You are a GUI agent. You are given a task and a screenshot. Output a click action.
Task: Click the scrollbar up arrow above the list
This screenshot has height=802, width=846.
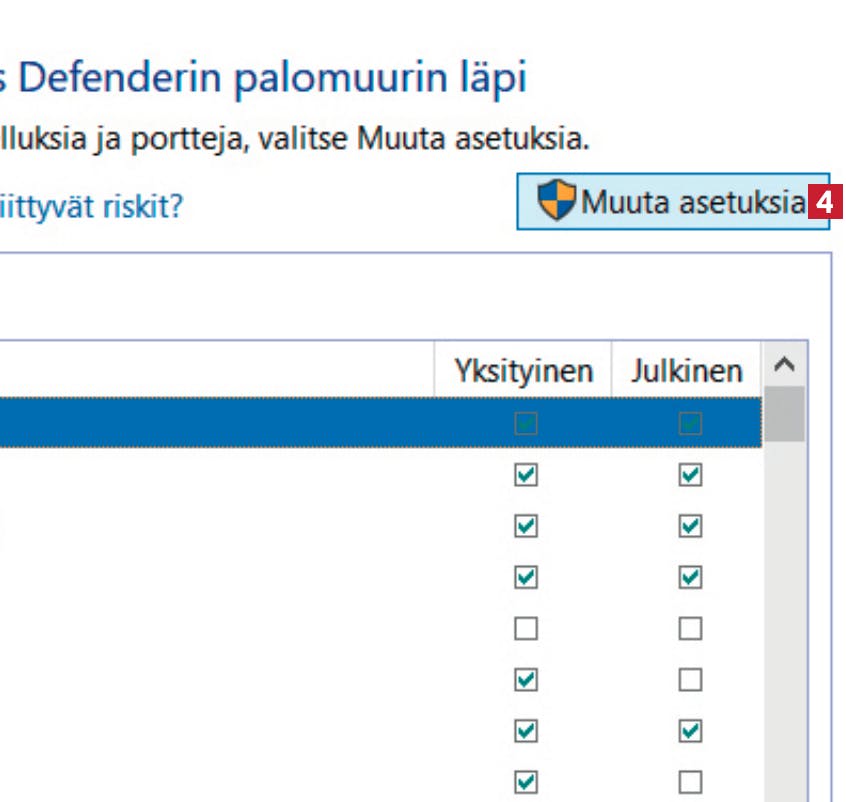784,365
